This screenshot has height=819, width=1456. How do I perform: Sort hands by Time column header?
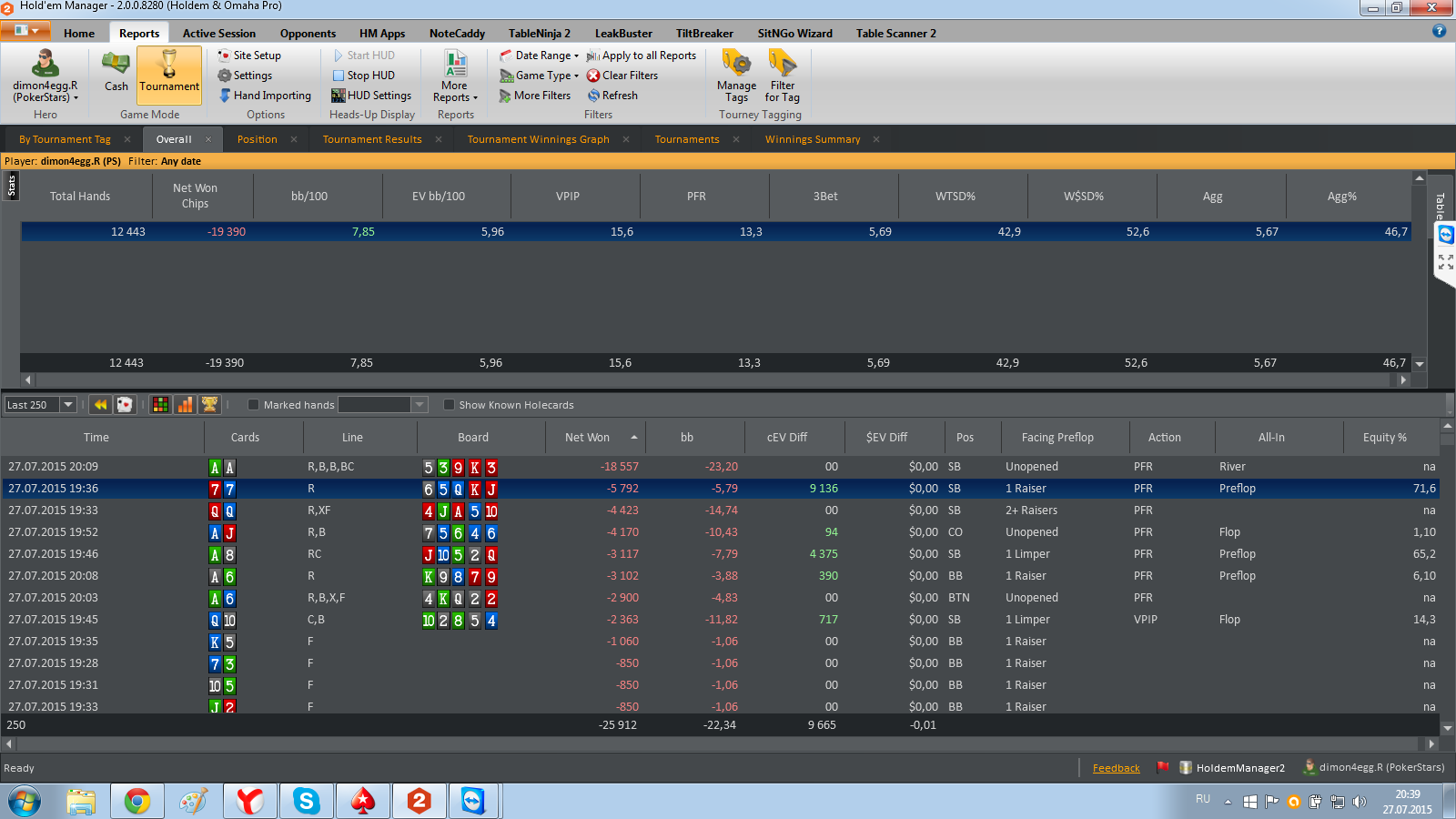click(x=96, y=438)
